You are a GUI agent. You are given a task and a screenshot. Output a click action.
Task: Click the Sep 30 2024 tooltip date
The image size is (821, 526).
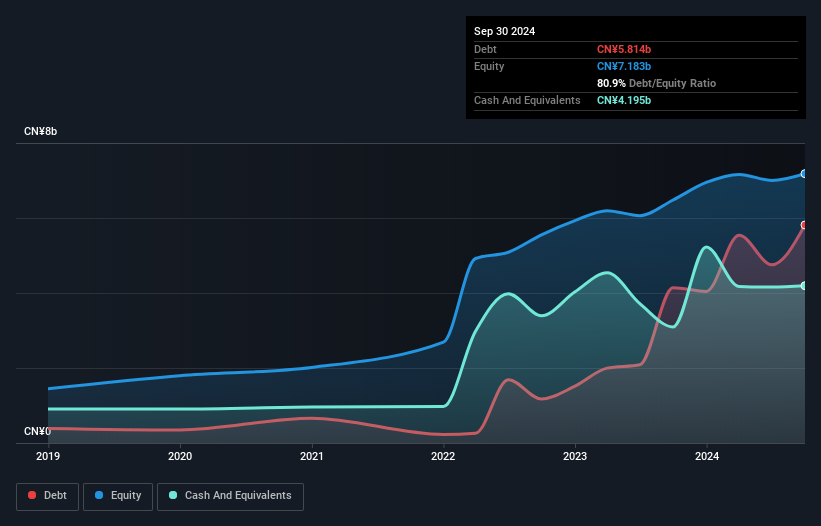(x=505, y=31)
